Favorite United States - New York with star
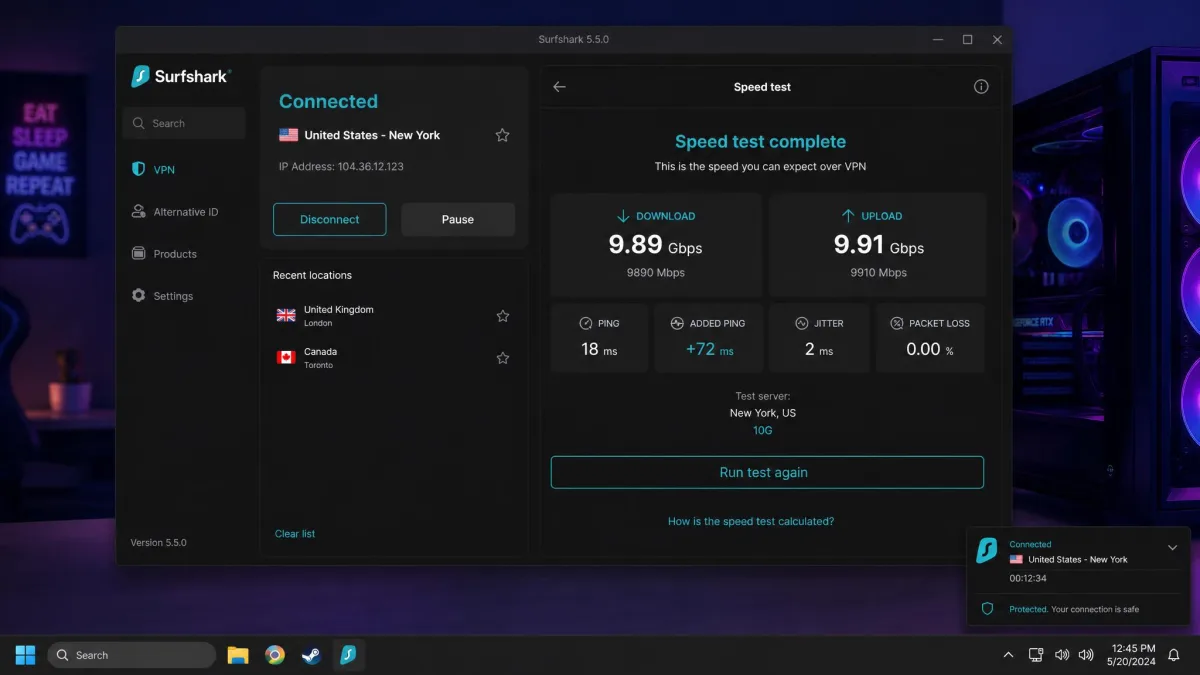This screenshot has height=675, width=1200. (x=503, y=135)
